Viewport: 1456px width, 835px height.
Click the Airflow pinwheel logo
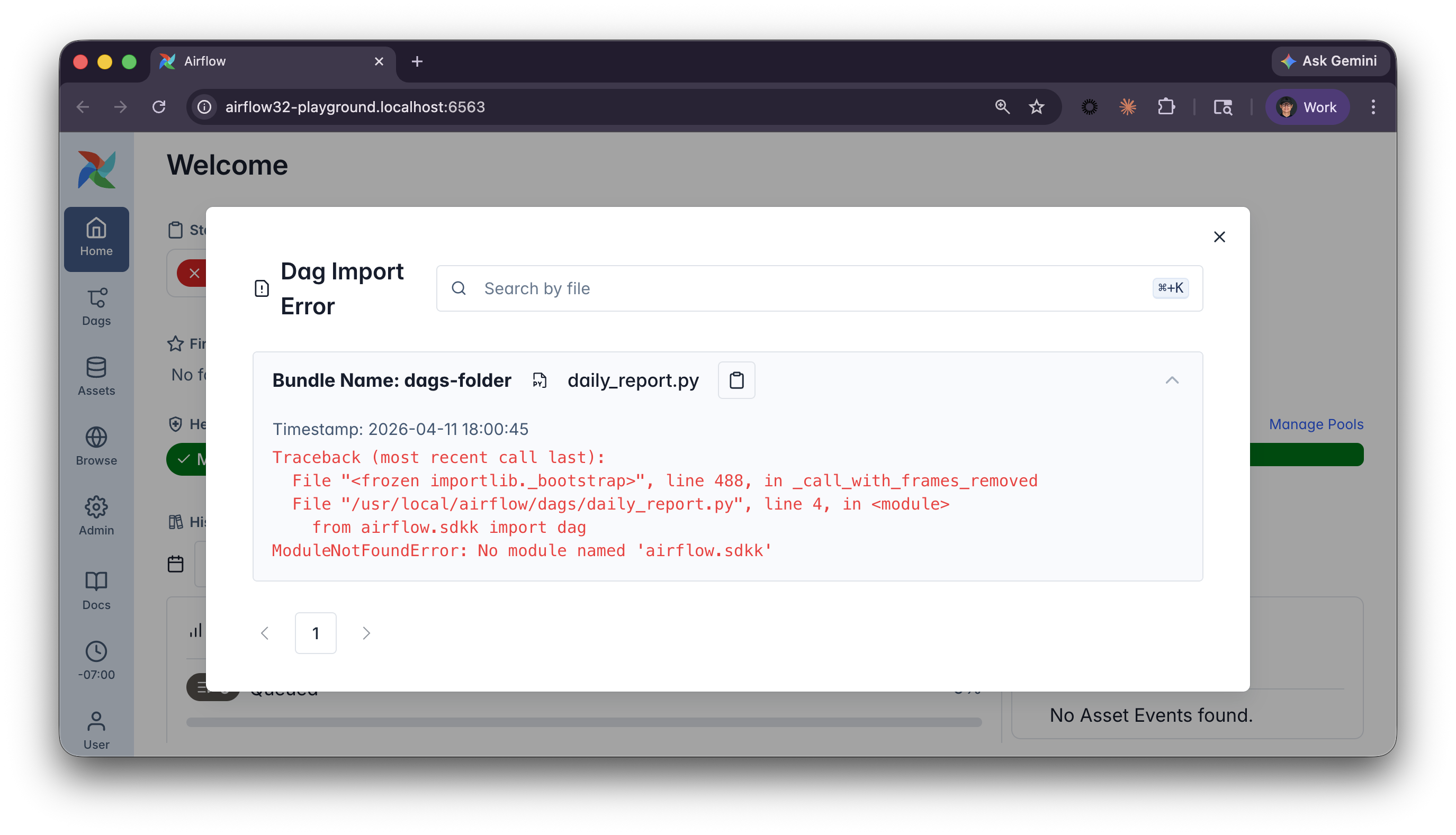click(96, 169)
